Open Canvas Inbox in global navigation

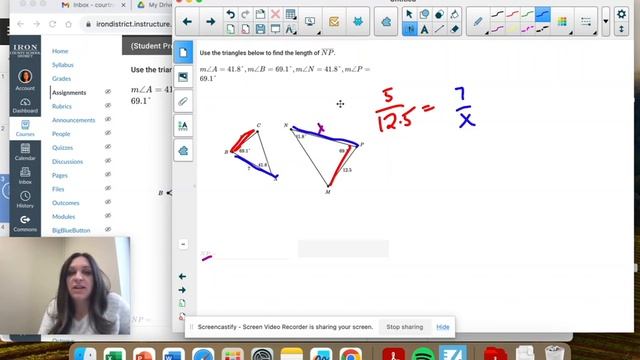coord(25,176)
